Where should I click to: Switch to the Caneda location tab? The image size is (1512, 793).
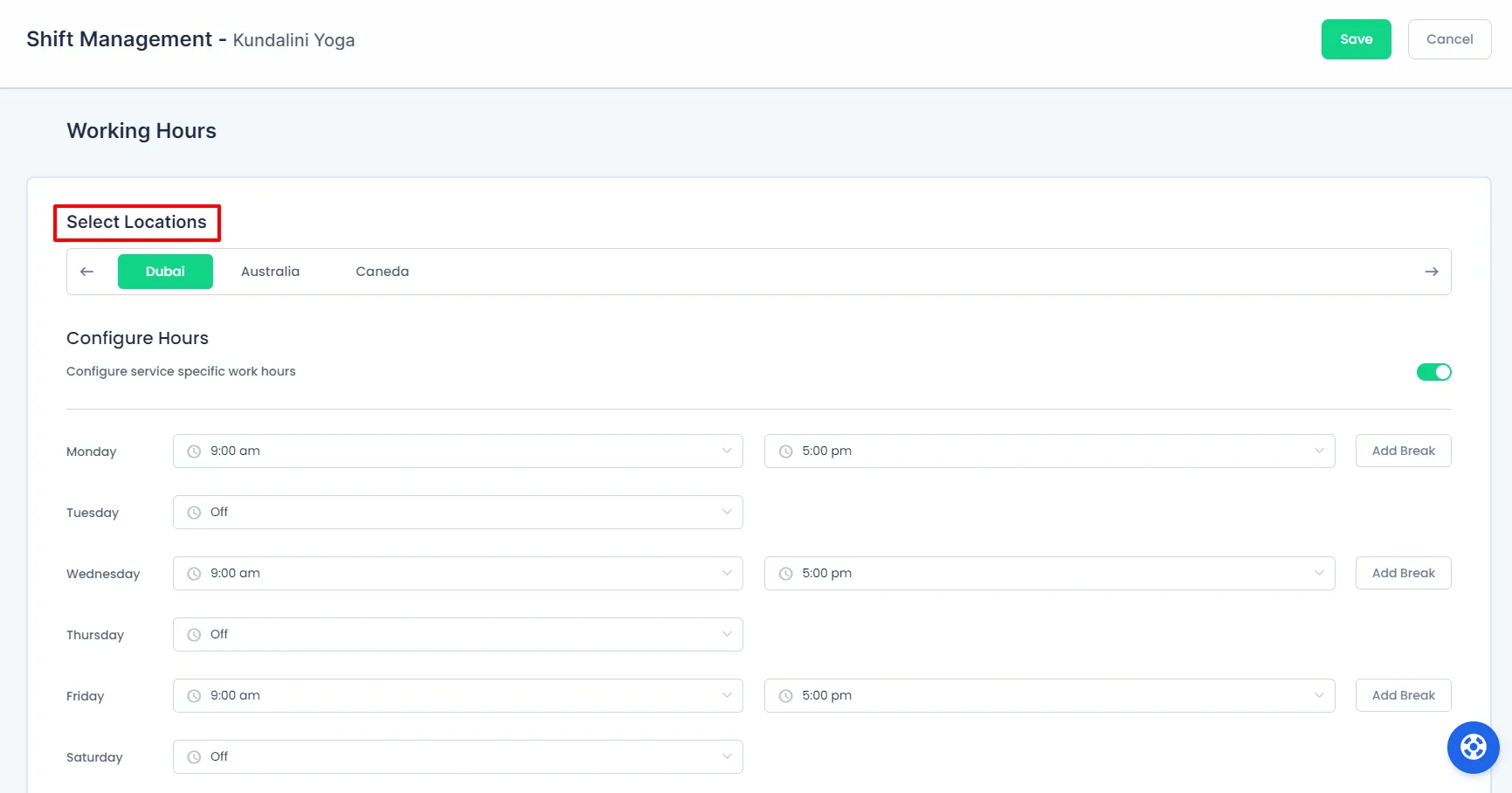coord(382,272)
